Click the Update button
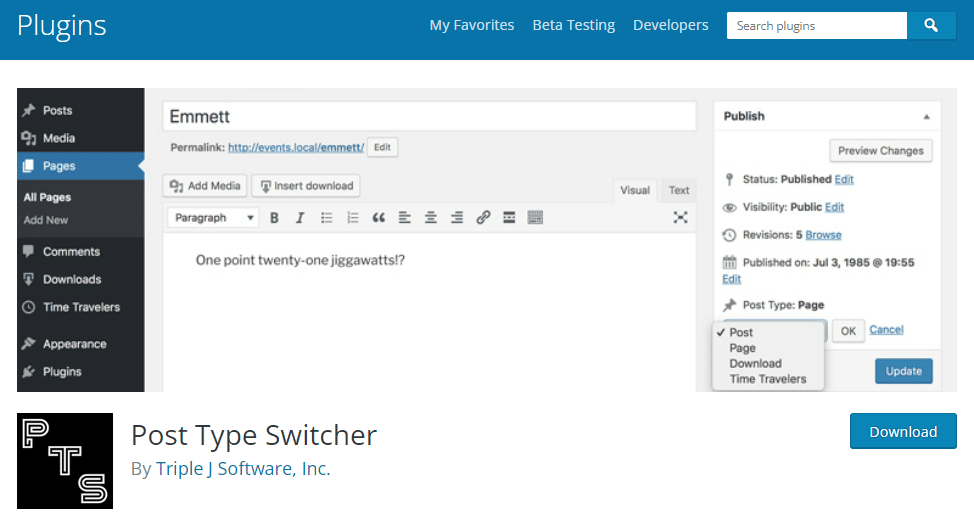Image resolution: width=974 pixels, height=526 pixels. point(904,371)
